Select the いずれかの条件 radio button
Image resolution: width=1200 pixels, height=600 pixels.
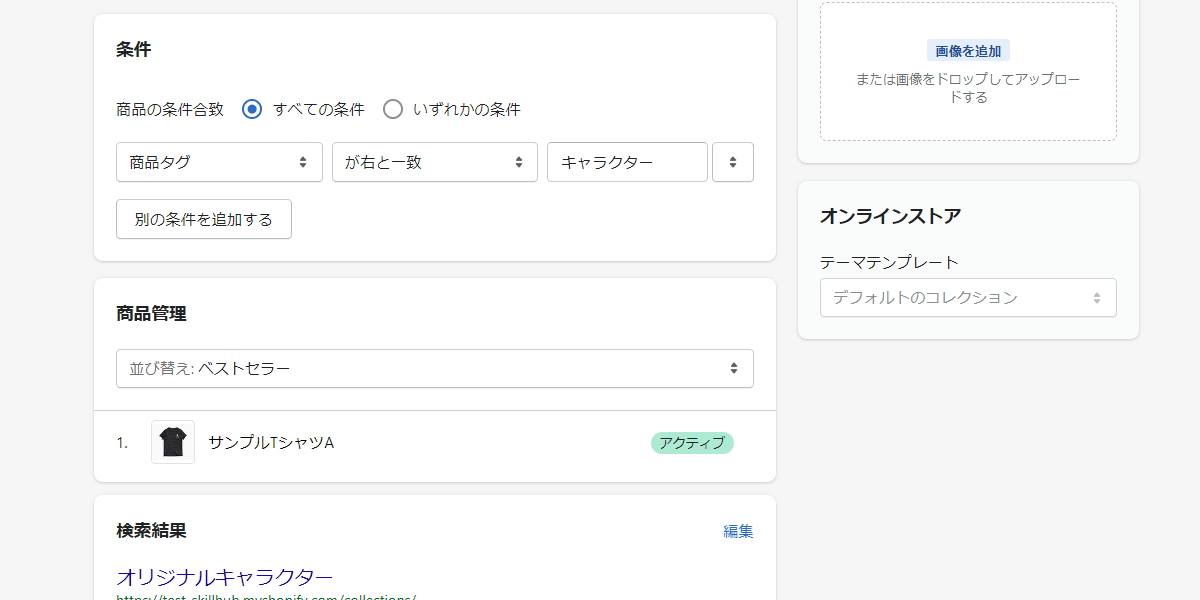click(393, 109)
